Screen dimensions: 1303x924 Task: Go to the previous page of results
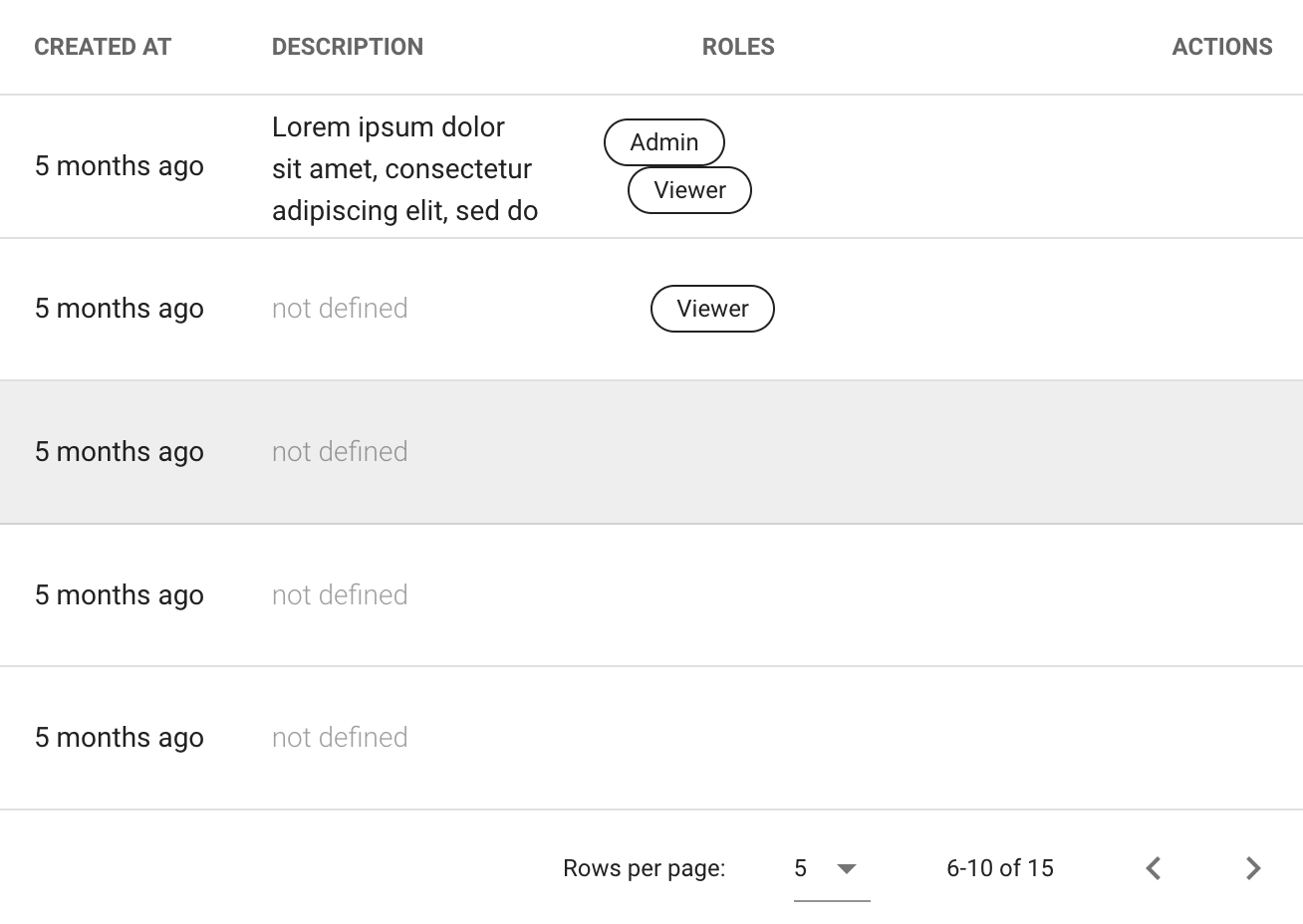click(x=1152, y=868)
